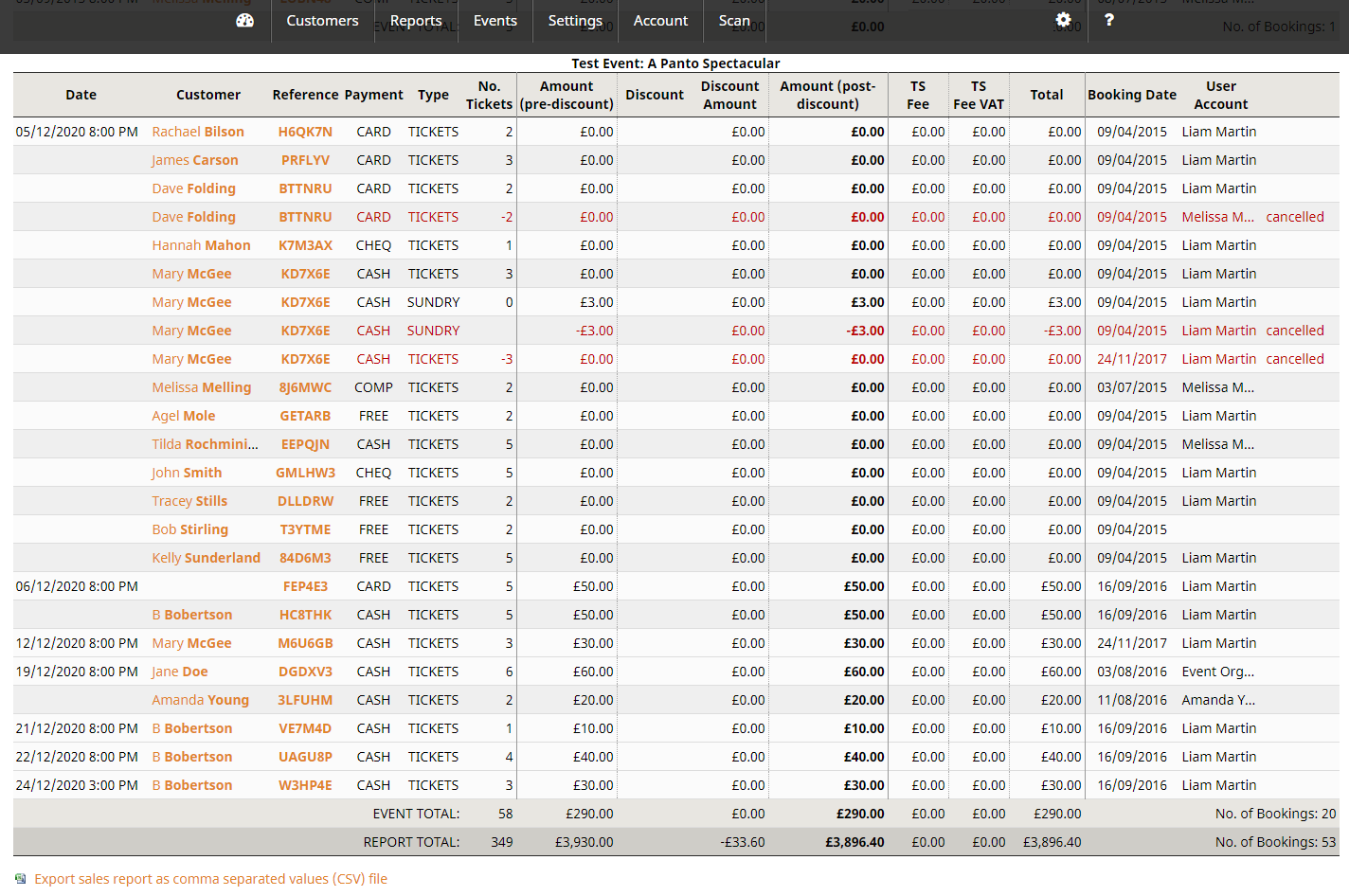
Task: Select the event total £290.00 pre-discount amount
Action: pyautogui.click(x=589, y=814)
